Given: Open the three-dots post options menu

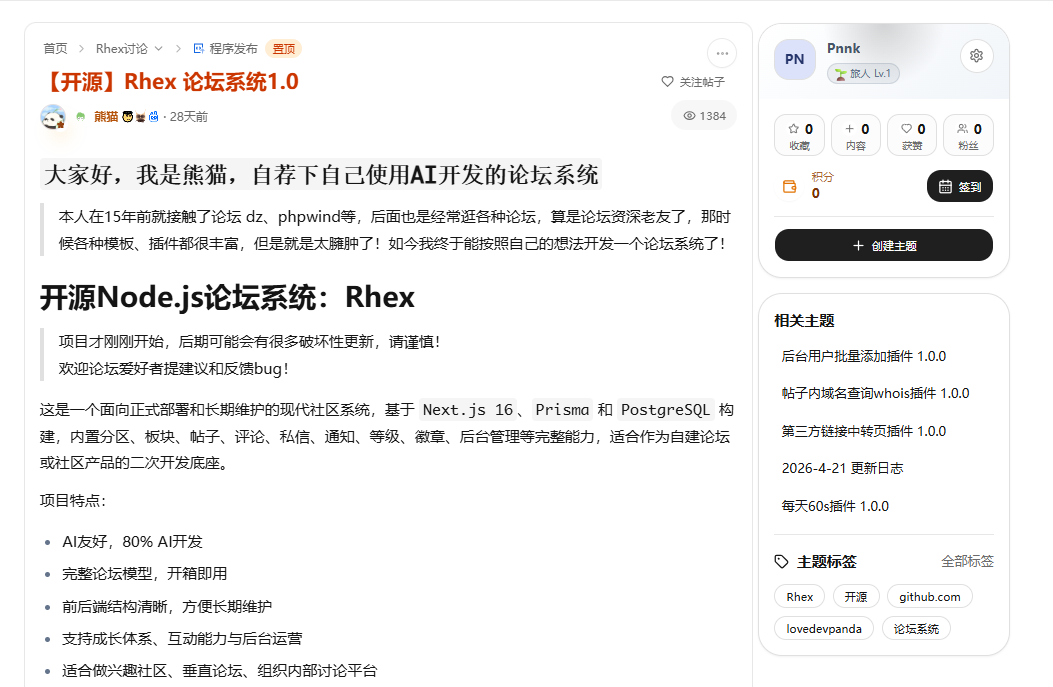Looking at the screenshot, I should (x=722, y=54).
